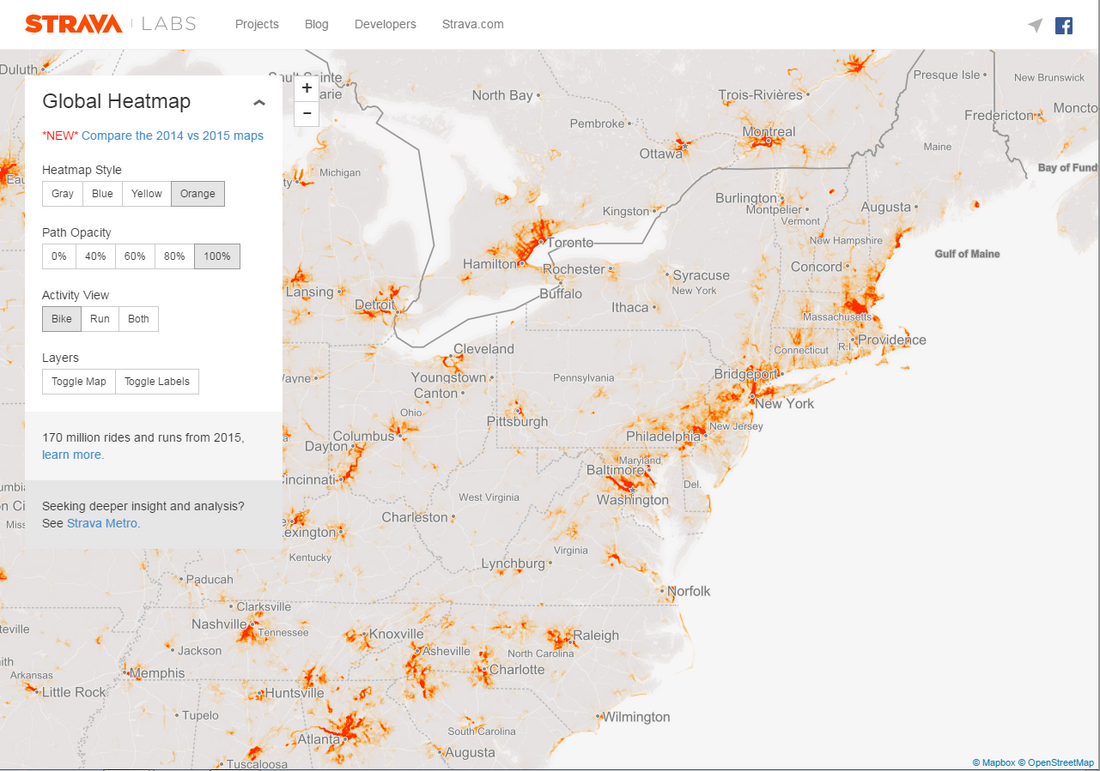Collapse the Global Heatmap panel
The height and width of the screenshot is (771, 1100).
[259, 102]
